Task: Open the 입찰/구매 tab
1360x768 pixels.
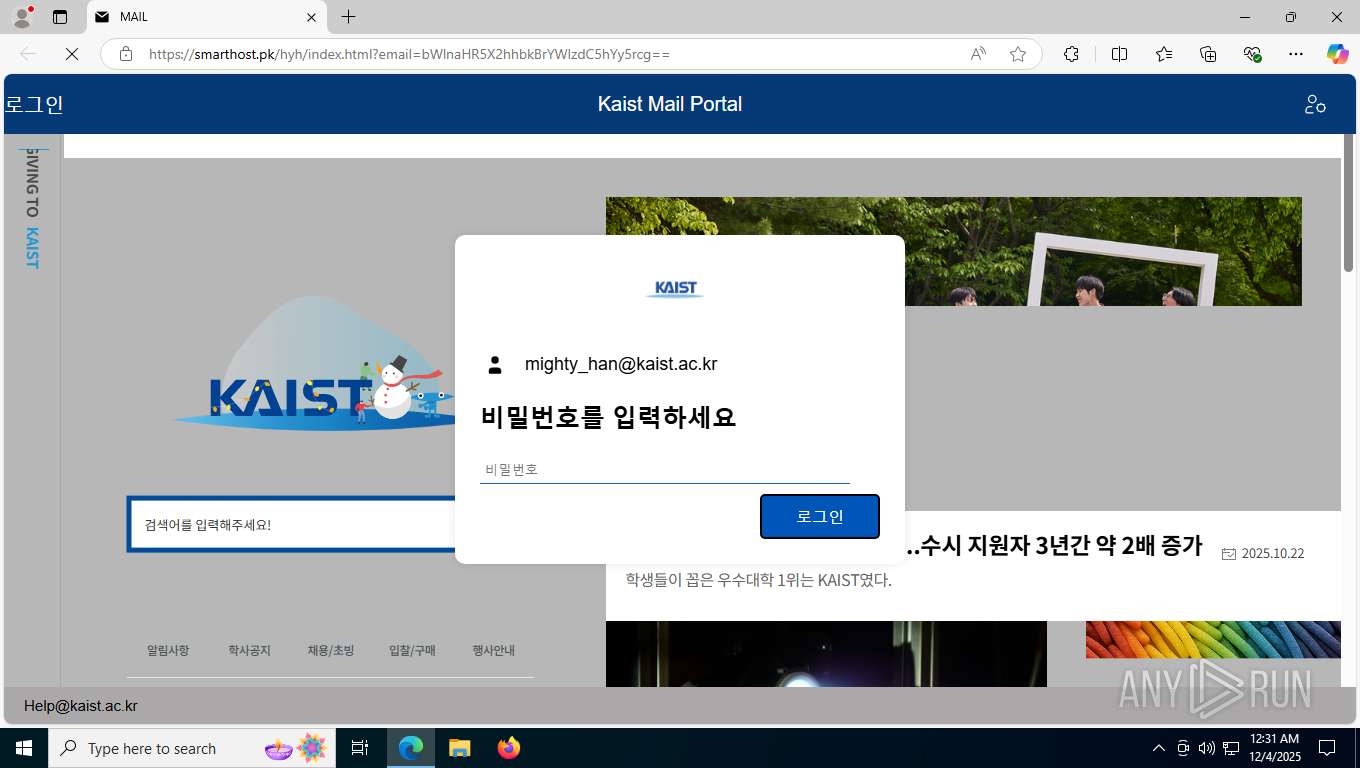Action: point(412,650)
